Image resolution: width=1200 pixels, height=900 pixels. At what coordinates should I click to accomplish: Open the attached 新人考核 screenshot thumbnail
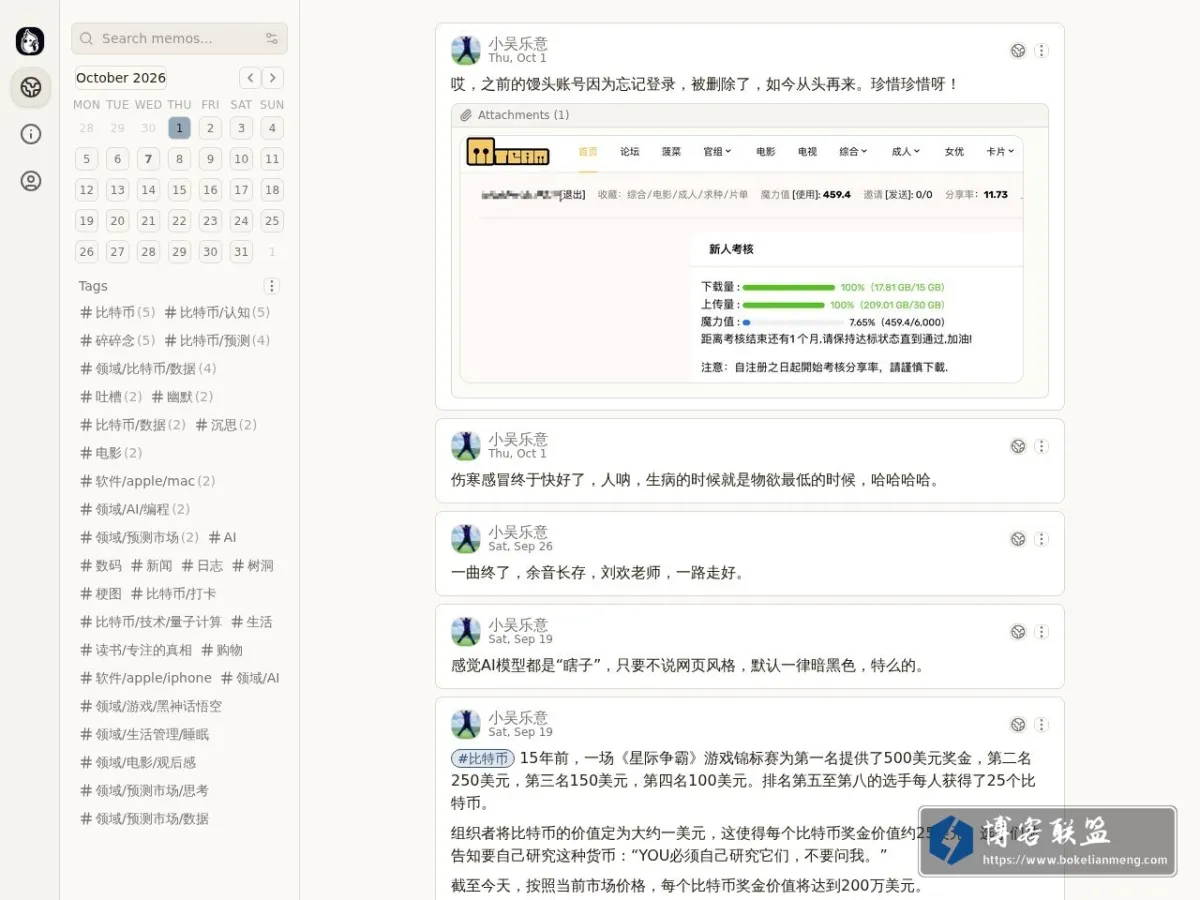point(741,260)
